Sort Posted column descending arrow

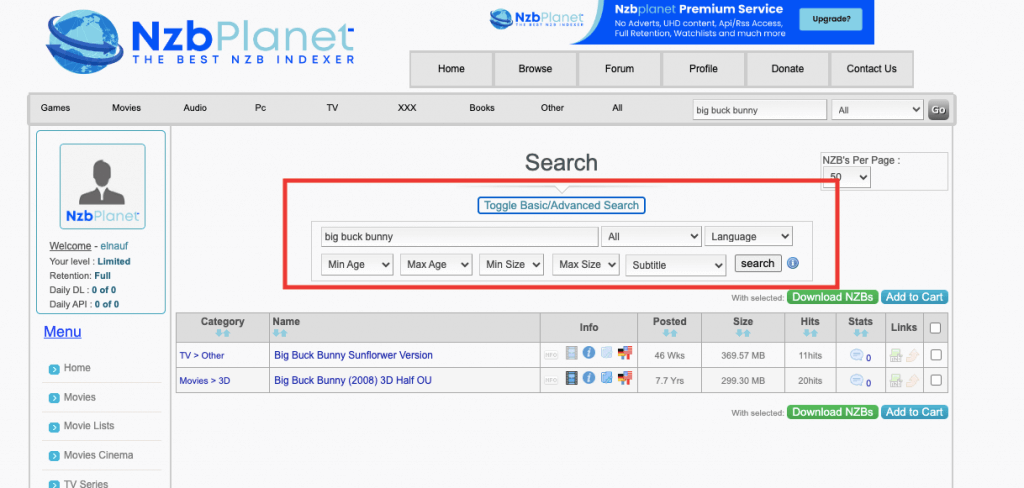665,333
